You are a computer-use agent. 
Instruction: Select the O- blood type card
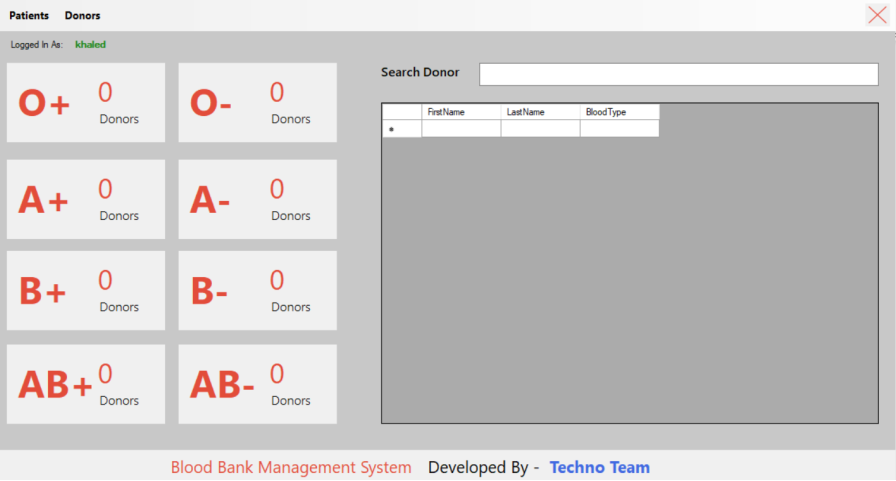[257, 102]
